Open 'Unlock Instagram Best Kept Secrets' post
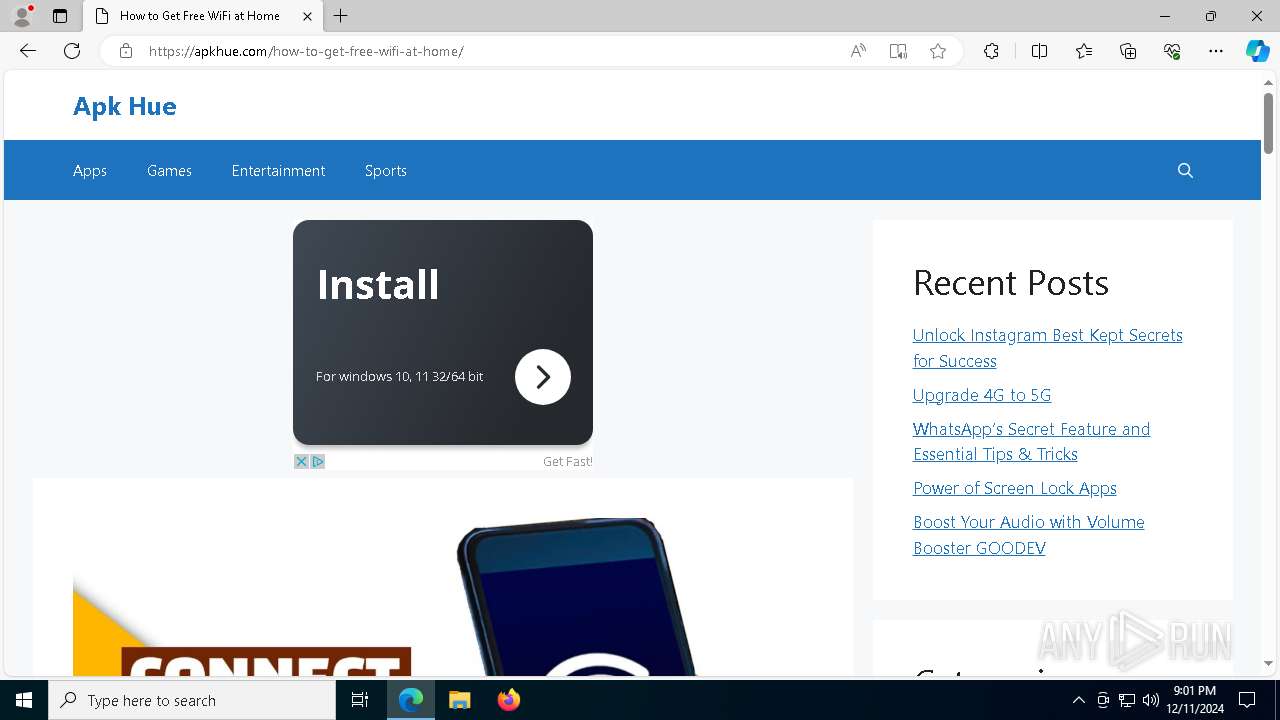Screen dimensions: 1280x720 point(1047,348)
